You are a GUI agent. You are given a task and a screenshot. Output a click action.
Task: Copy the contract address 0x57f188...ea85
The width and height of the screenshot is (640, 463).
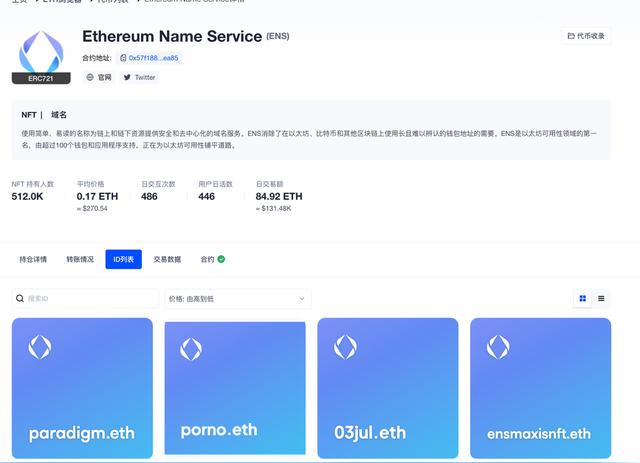(123, 58)
